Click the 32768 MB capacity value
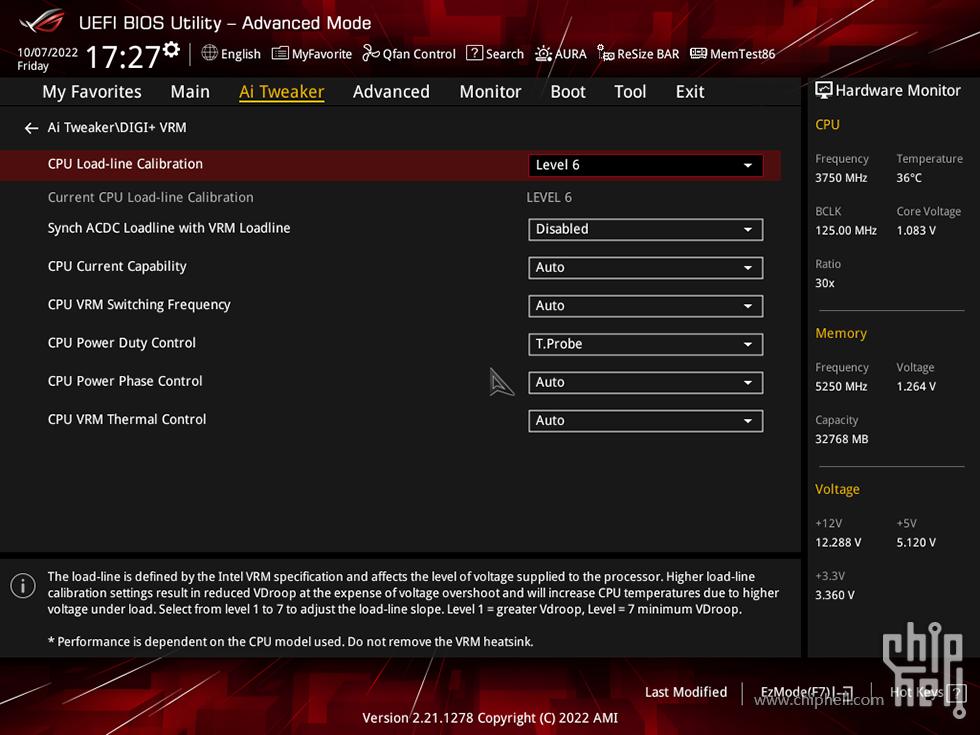Image resolution: width=980 pixels, height=735 pixels. point(841,439)
